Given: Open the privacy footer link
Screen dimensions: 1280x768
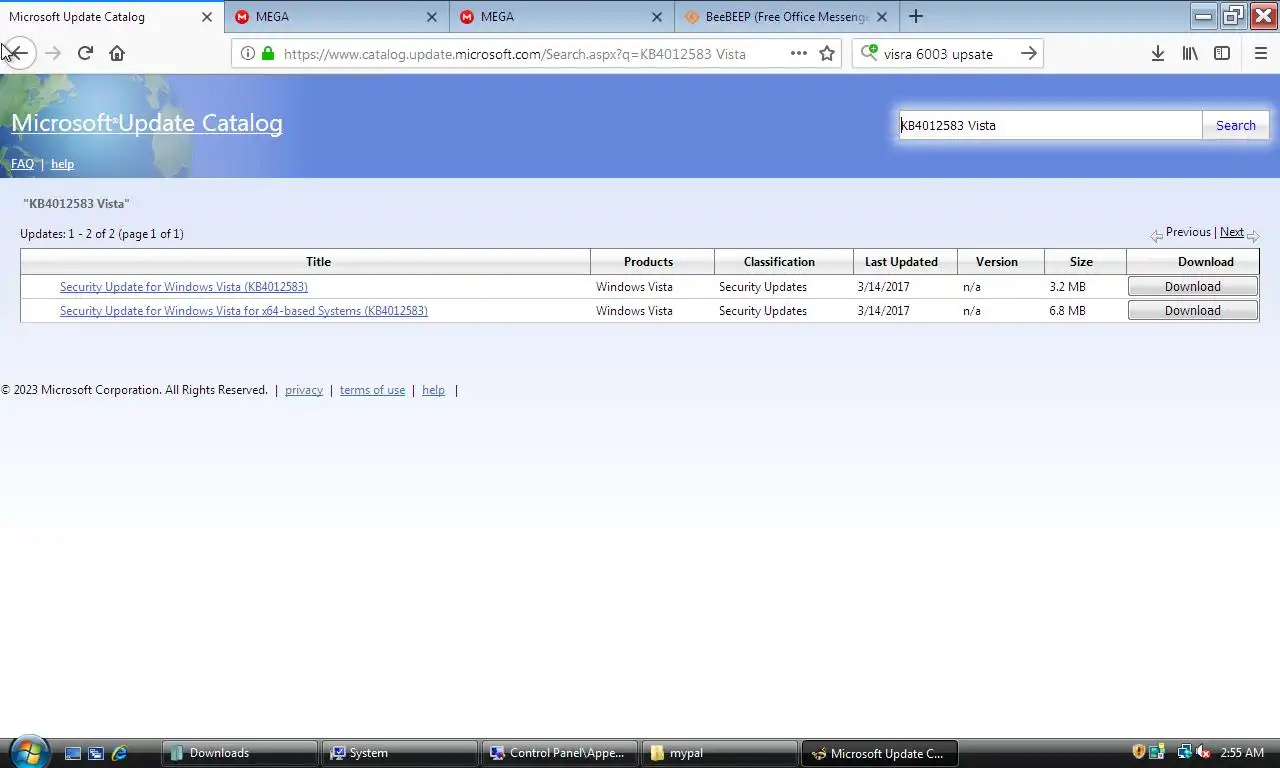Looking at the screenshot, I should pyautogui.click(x=304, y=390).
